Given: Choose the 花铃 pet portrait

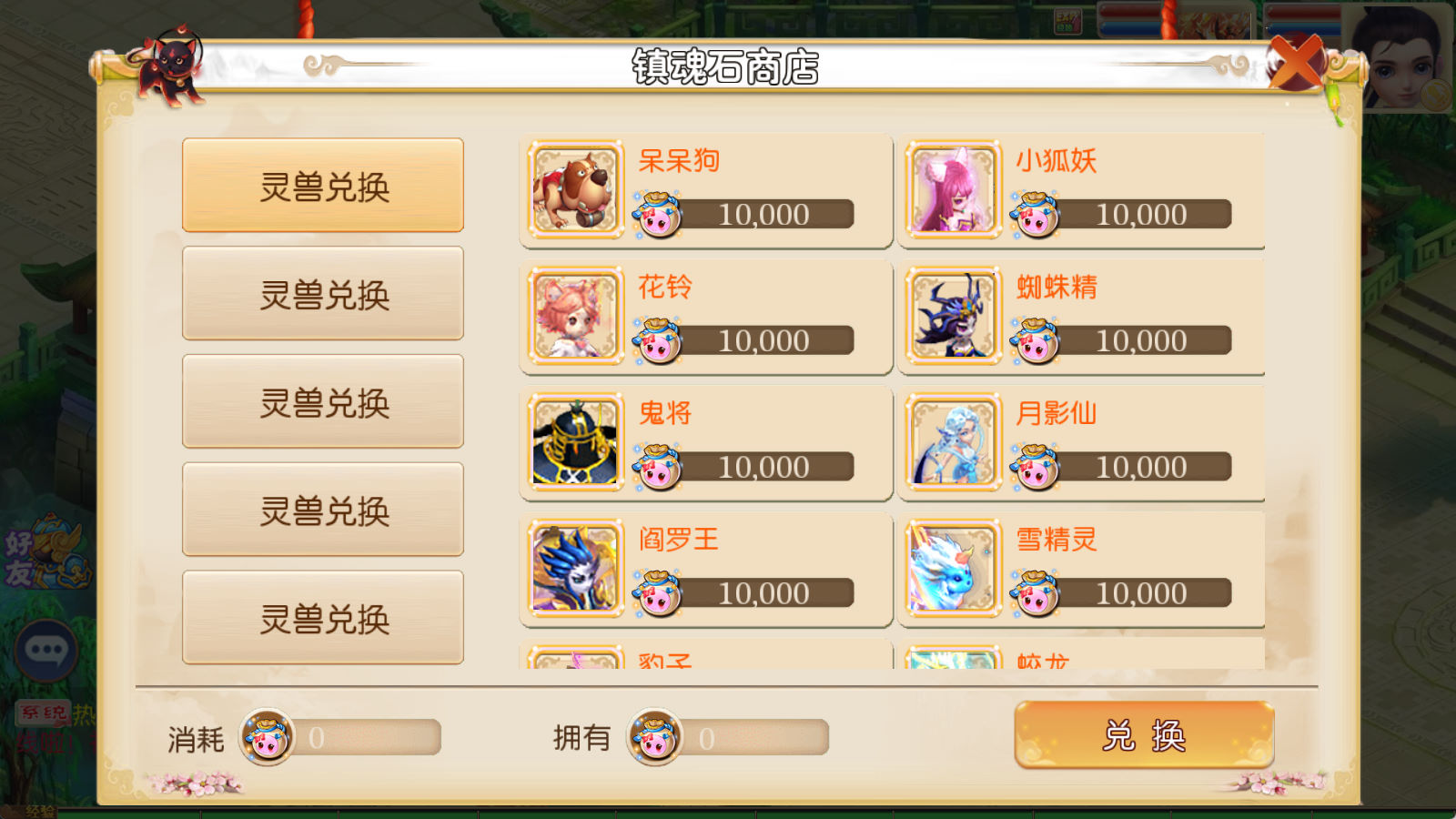Looking at the screenshot, I should [x=575, y=317].
